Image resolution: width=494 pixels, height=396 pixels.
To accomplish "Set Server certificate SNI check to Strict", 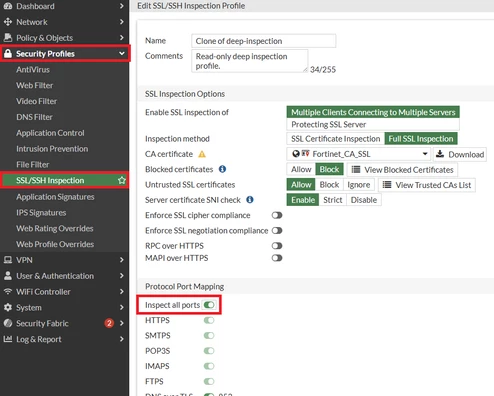I will click(x=333, y=200).
